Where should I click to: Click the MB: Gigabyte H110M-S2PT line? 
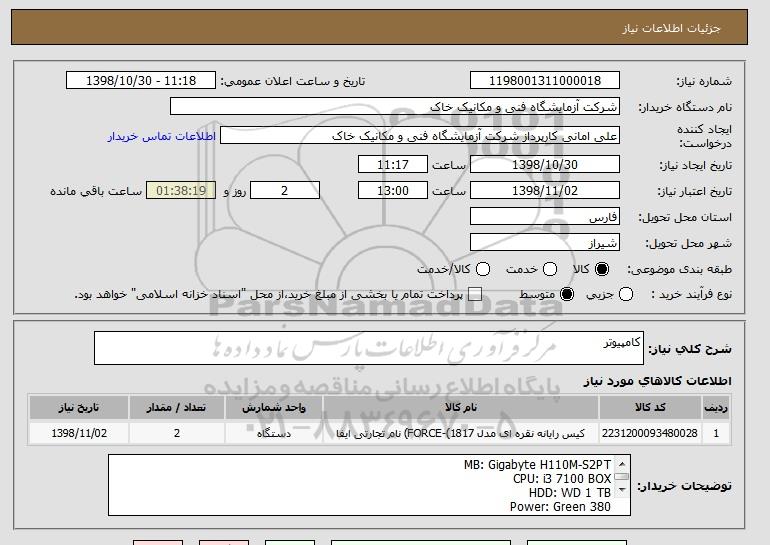(x=537, y=464)
